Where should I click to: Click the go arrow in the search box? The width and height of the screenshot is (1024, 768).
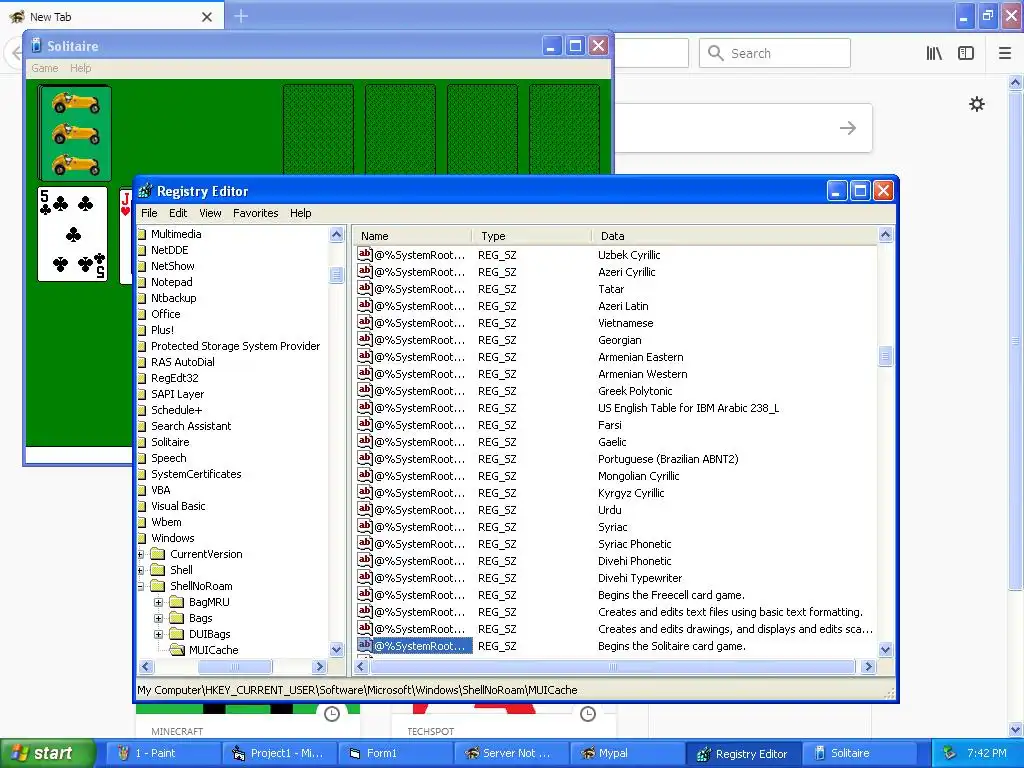[848, 128]
